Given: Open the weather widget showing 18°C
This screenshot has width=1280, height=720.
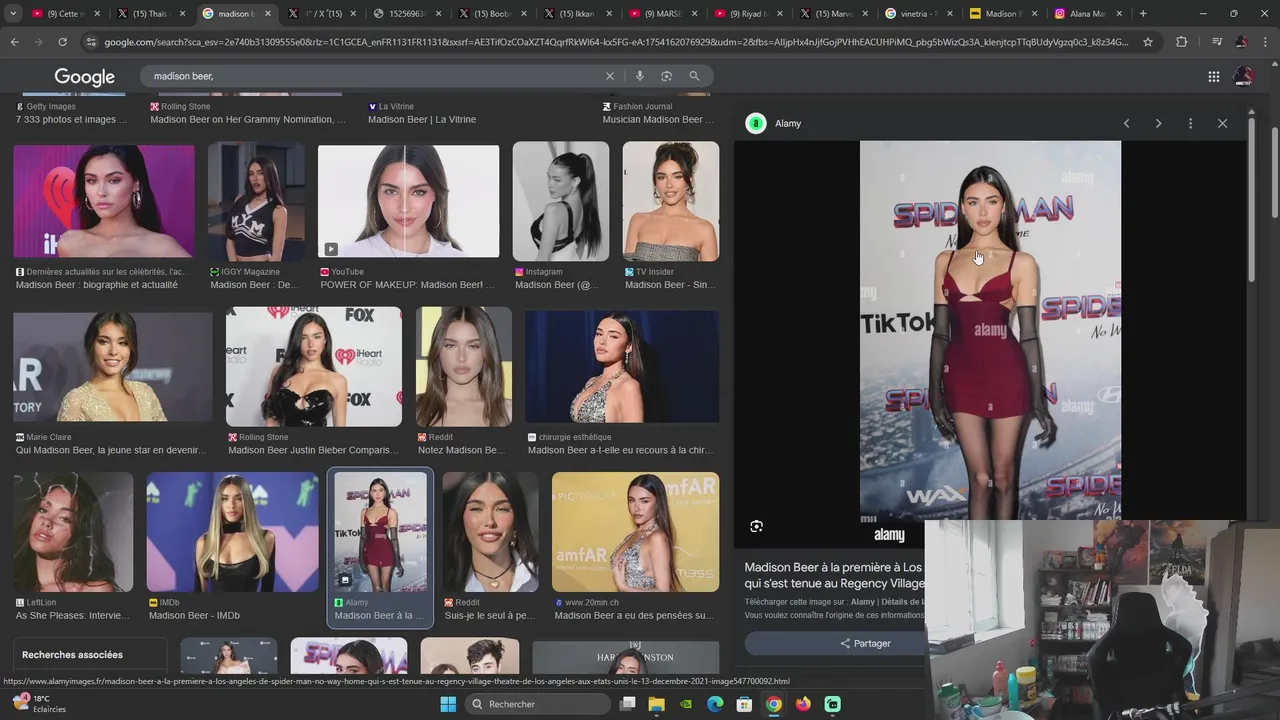Looking at the screenshot, I should pyautogui.click(x=39, y=704).
